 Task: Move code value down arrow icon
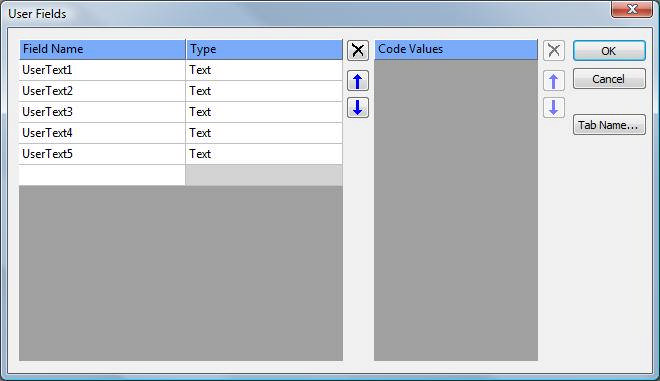[554, 107]
